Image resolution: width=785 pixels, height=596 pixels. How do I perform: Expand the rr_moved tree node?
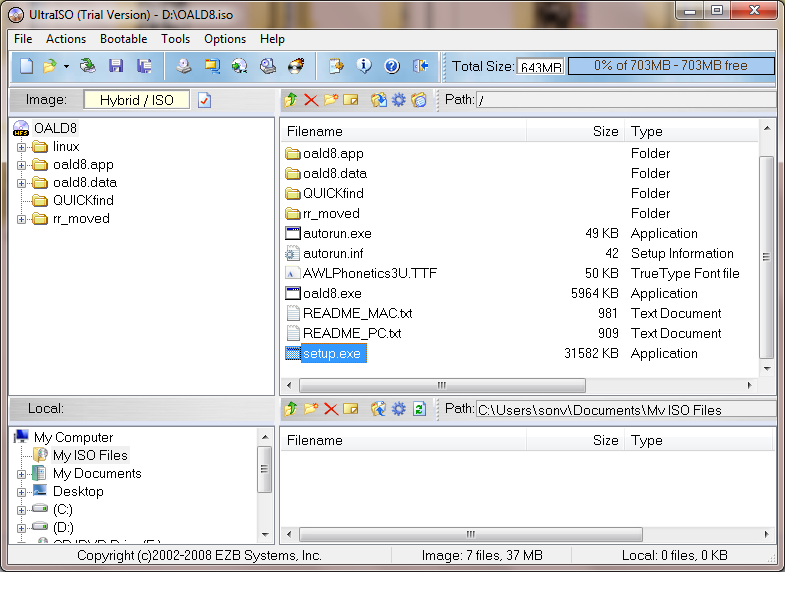point(21,219)
